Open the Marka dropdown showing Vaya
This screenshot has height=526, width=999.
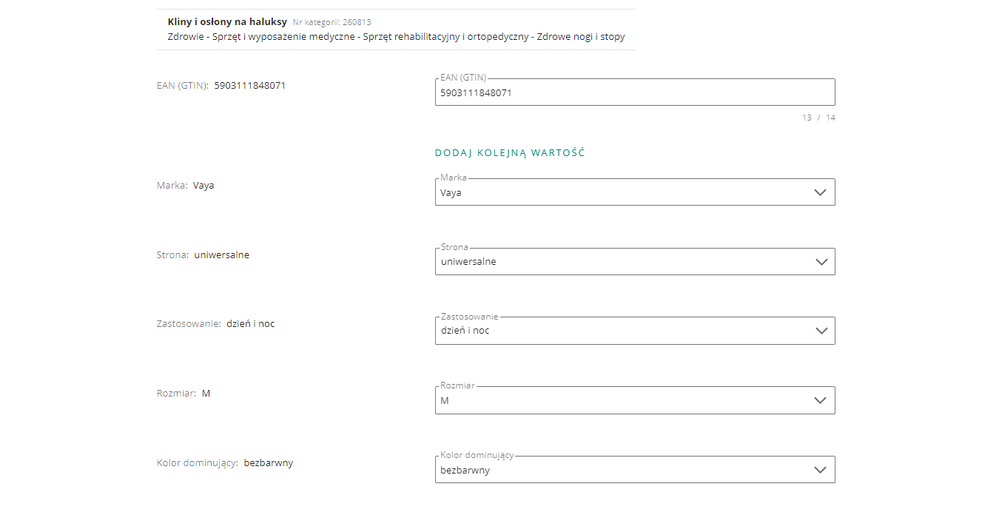coord(620,193)
